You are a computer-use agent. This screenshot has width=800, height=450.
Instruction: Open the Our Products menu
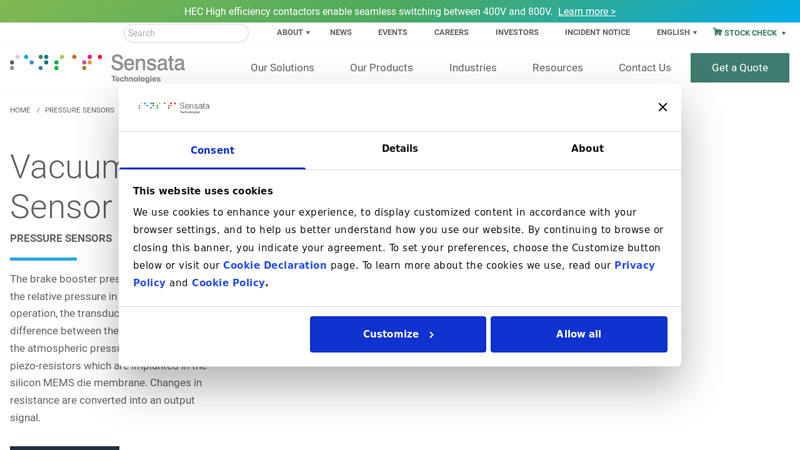[x=381, y=68]
